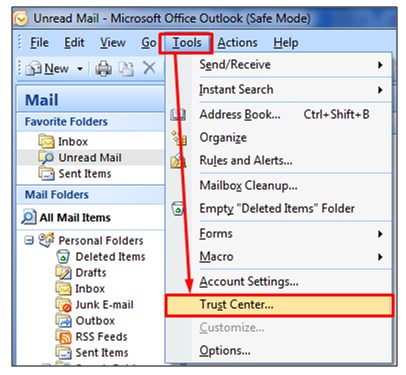Open the File menu

click(39, 43)
